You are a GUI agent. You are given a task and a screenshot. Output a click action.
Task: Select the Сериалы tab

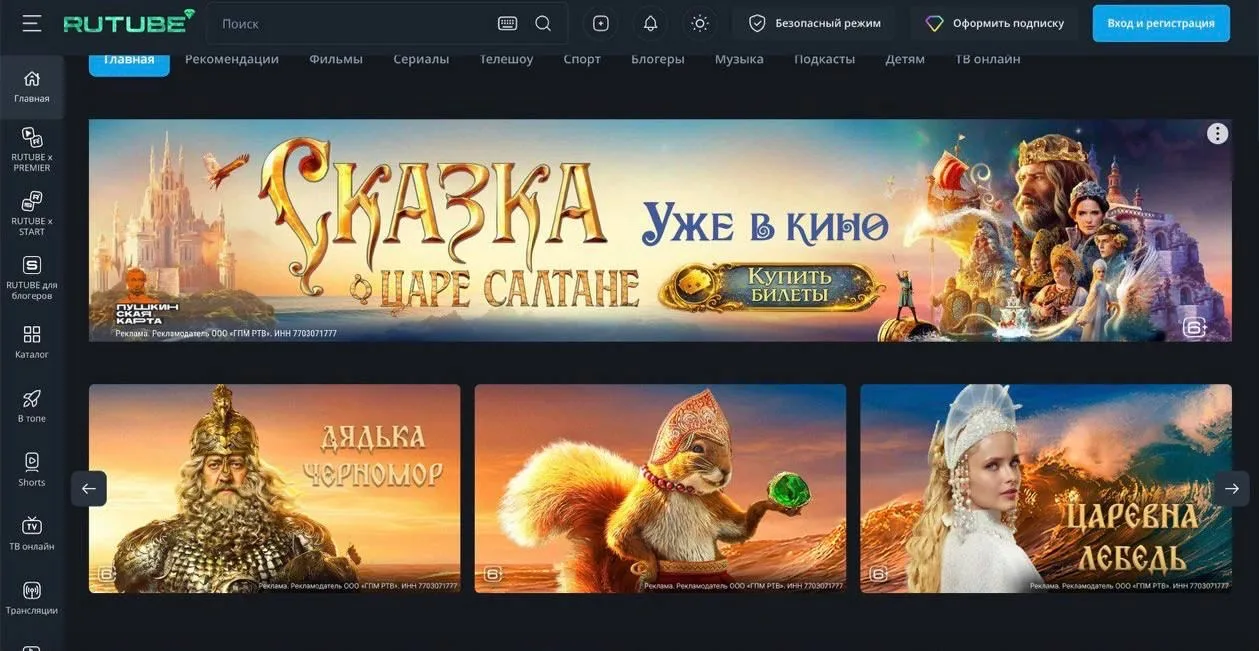[x=421, y=59]
